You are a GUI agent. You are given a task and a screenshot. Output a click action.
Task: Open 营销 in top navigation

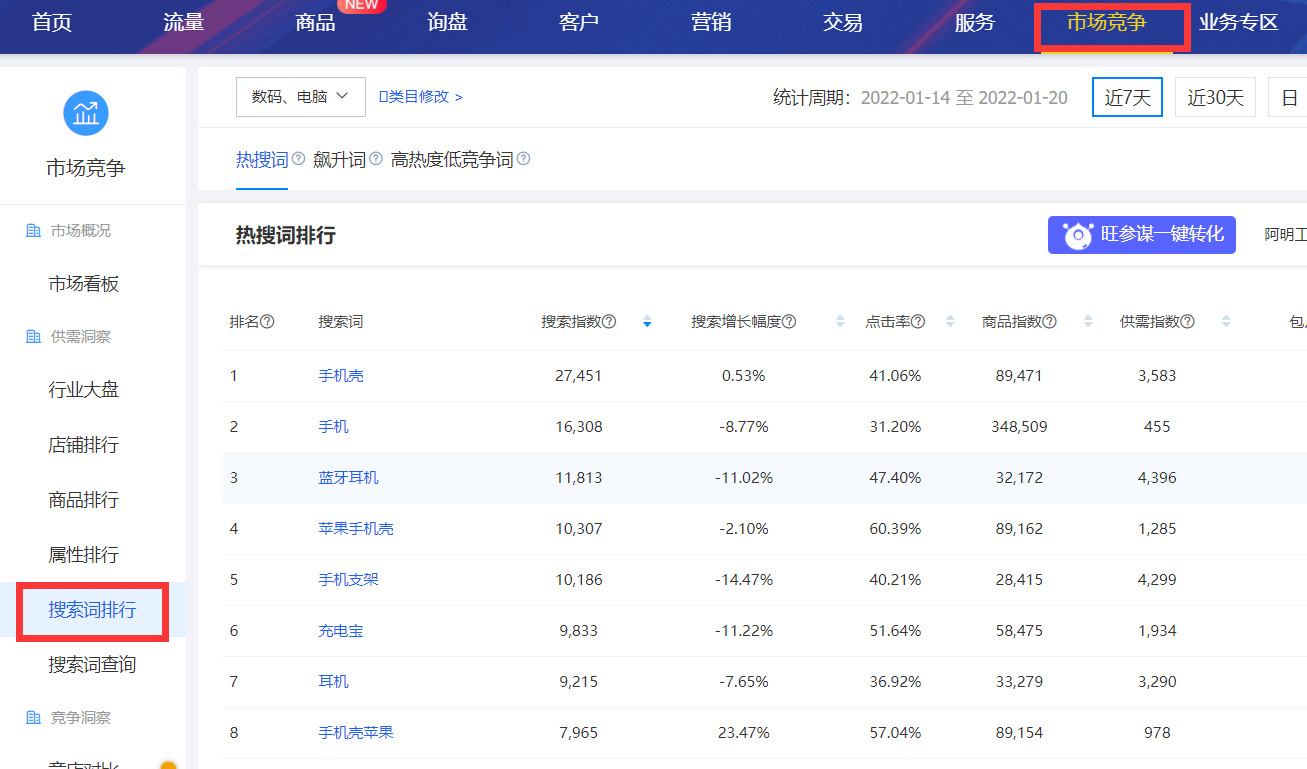pyautogui.click(x=711, y=22)
